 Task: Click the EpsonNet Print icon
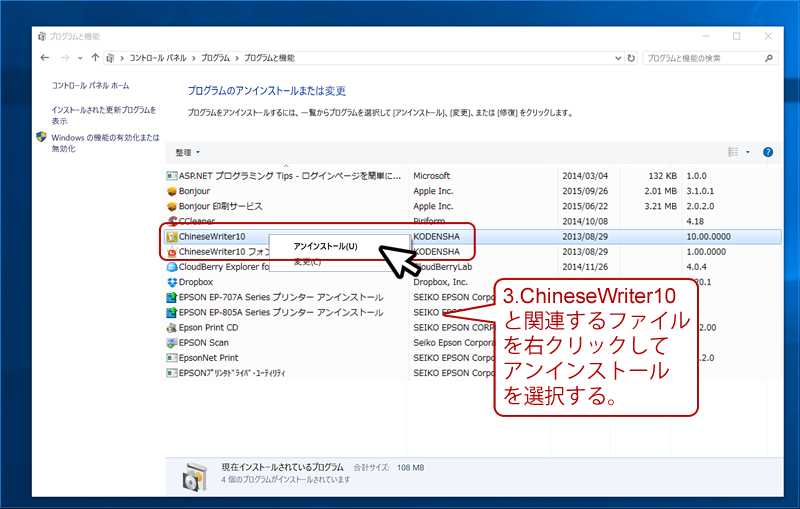pos(172,358)
